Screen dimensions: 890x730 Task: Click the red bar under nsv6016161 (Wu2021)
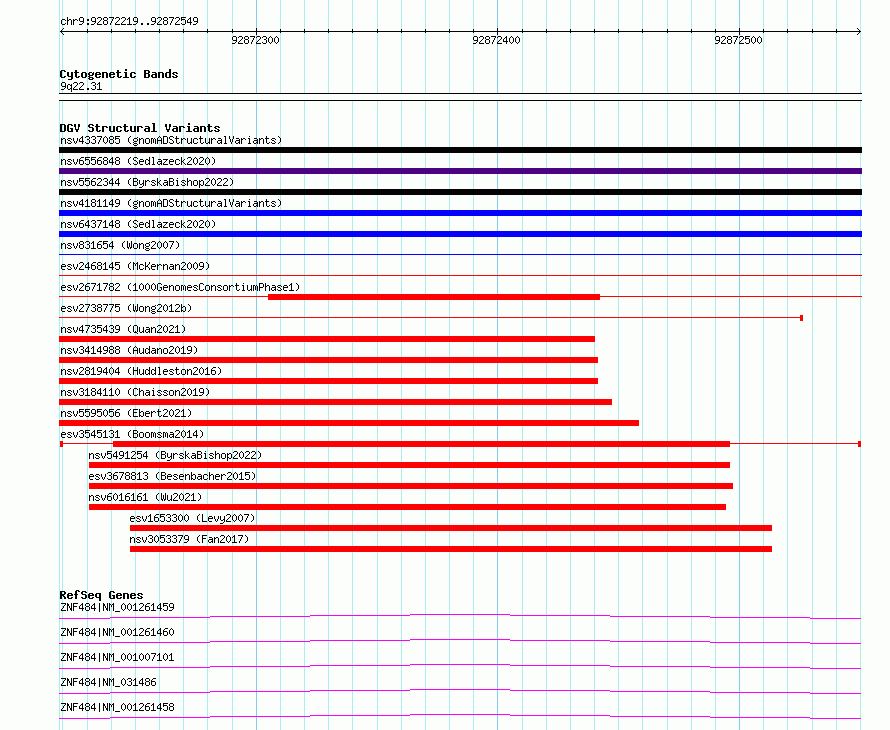click(x=408, y=507)
